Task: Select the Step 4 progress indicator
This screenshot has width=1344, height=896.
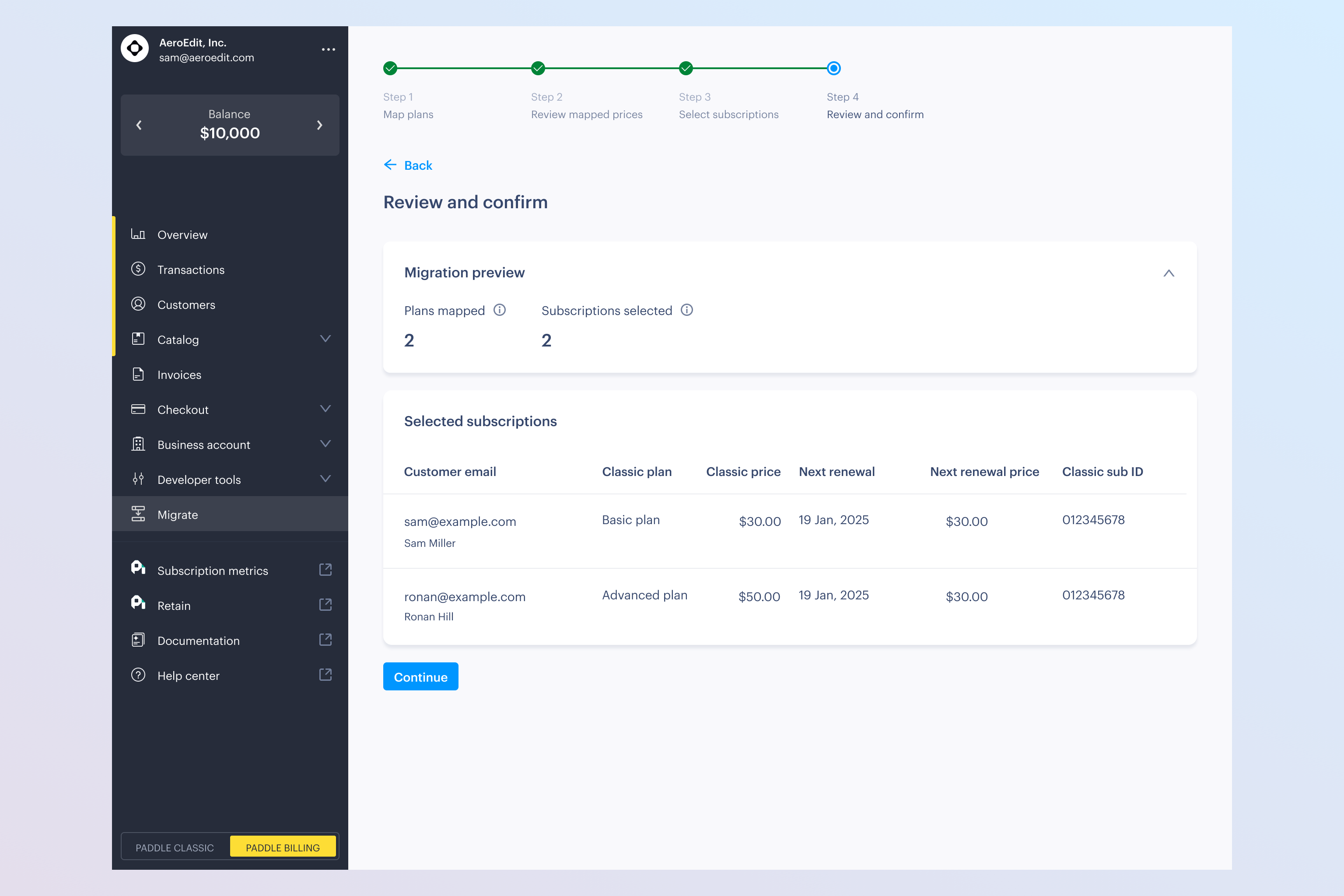Action: point(834,69)
